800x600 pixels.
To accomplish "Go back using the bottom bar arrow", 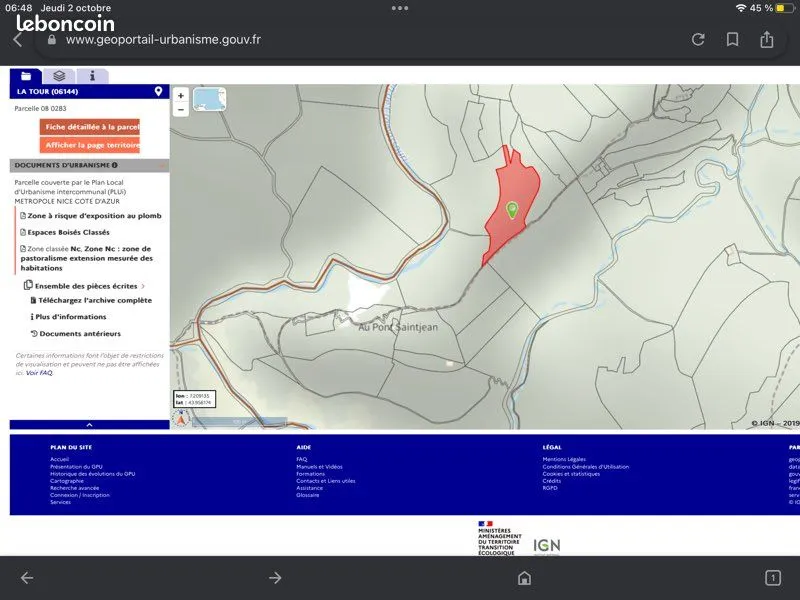I will click(27, 578).
